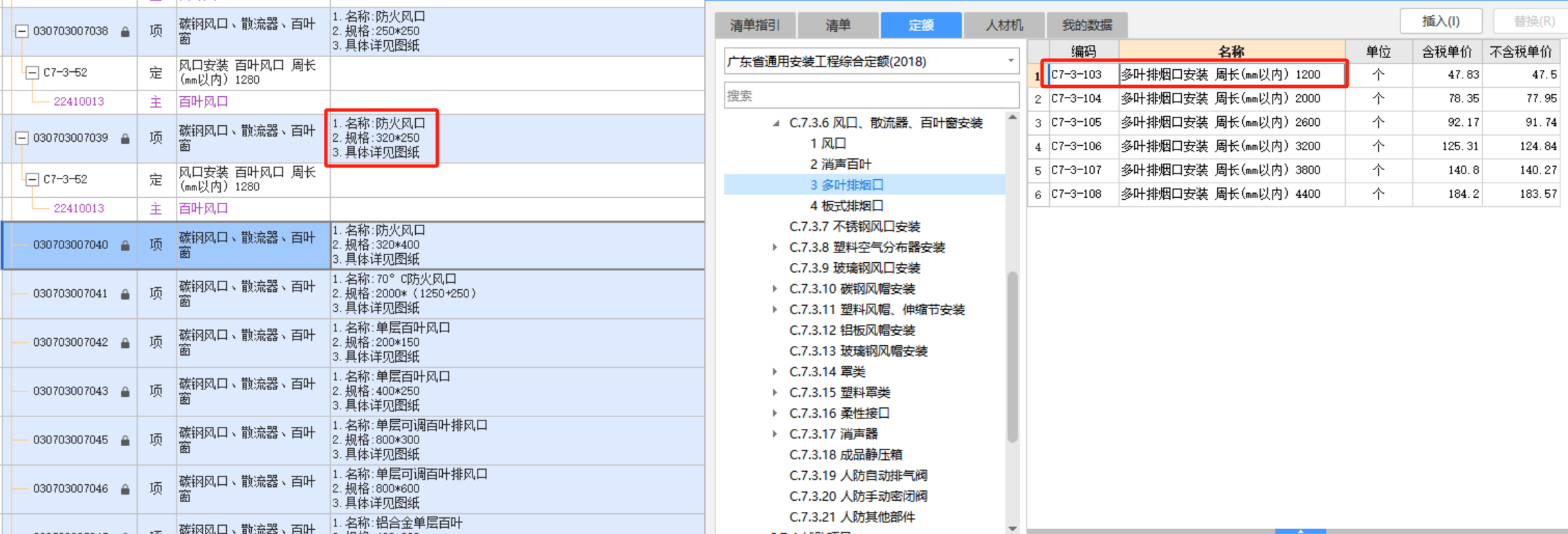Collapse list item 030703007039
The width and height of the screenshot is (1568, 534).
(x=21, y=138)
